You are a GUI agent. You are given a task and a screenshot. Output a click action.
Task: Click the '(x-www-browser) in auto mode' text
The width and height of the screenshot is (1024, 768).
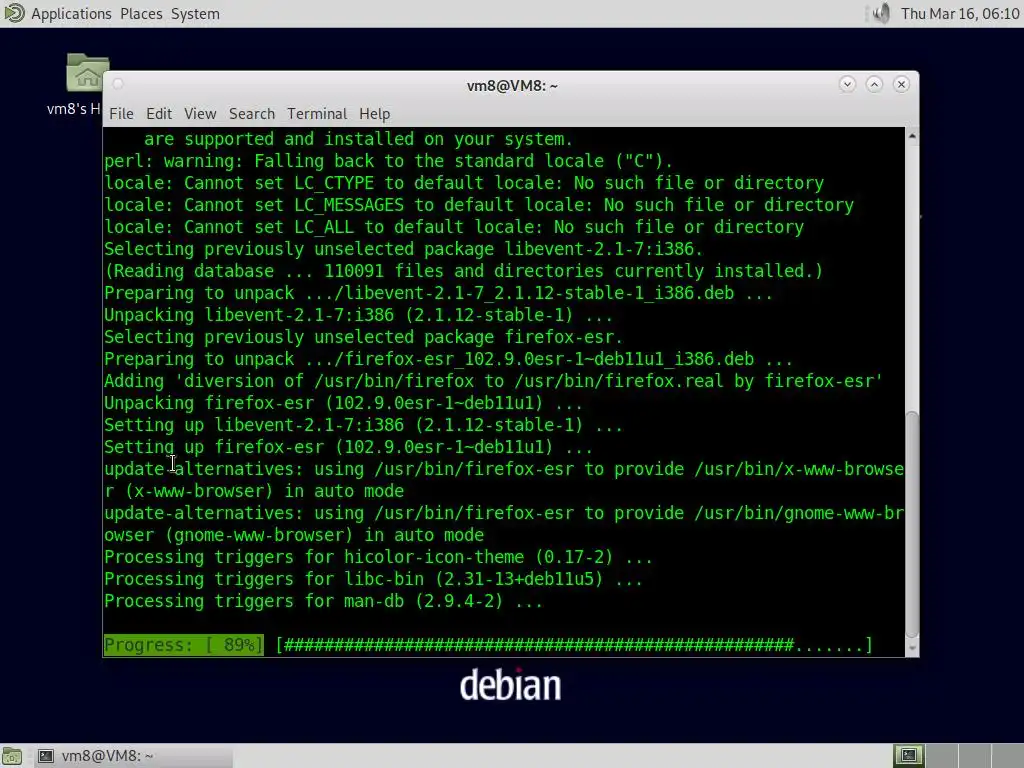[264, 491]
